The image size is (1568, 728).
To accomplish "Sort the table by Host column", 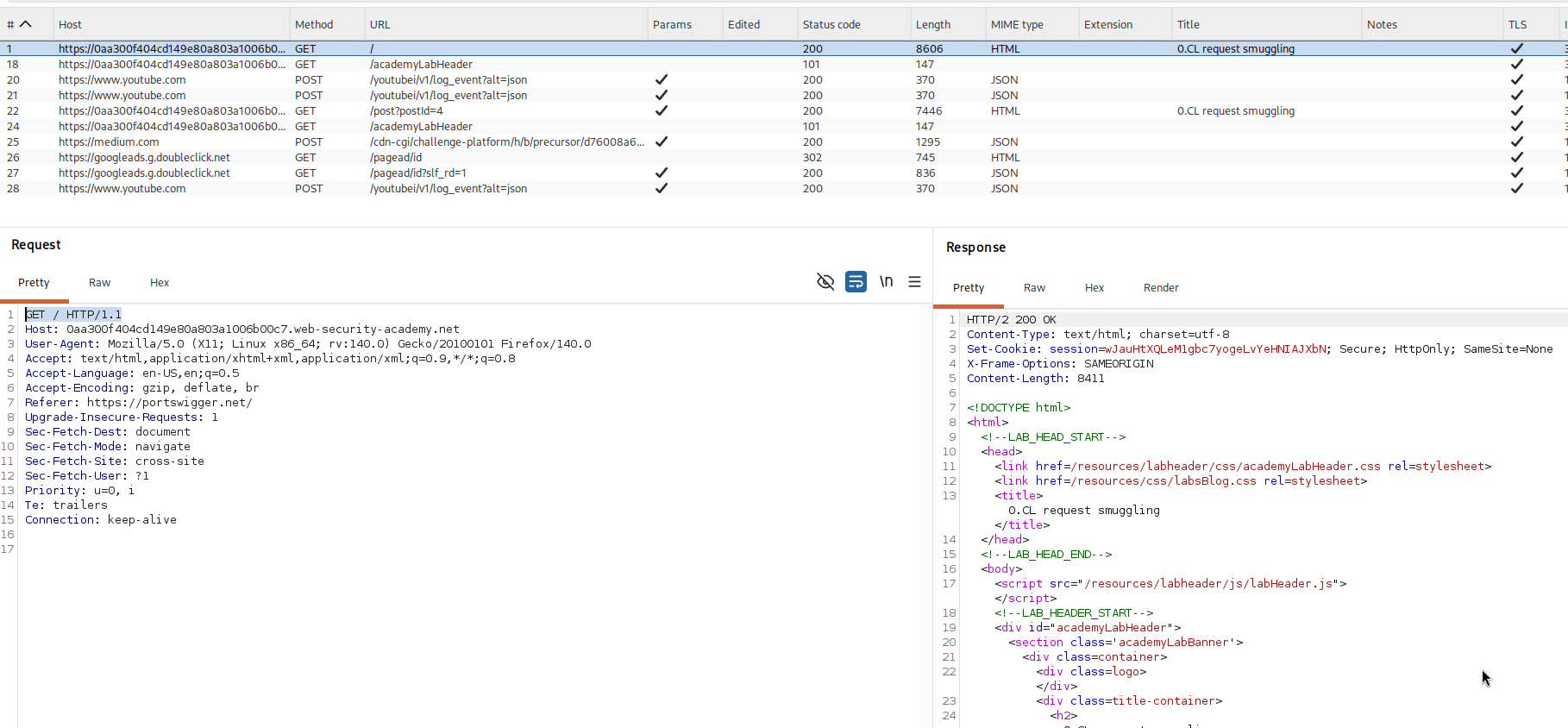I will (171, 24).
